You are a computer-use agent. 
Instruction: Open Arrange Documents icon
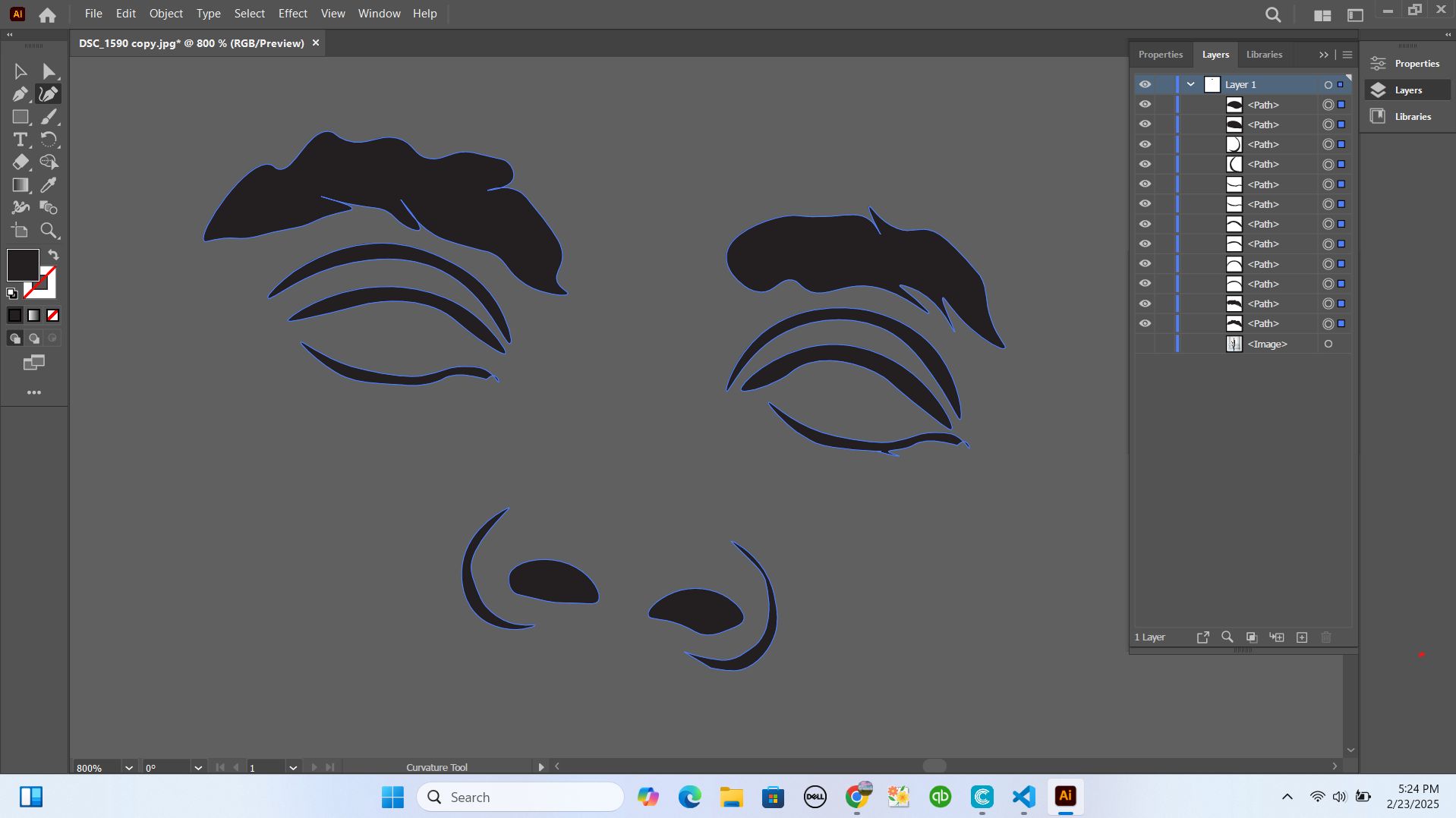pyautogui.click(x=1322, y=15)
